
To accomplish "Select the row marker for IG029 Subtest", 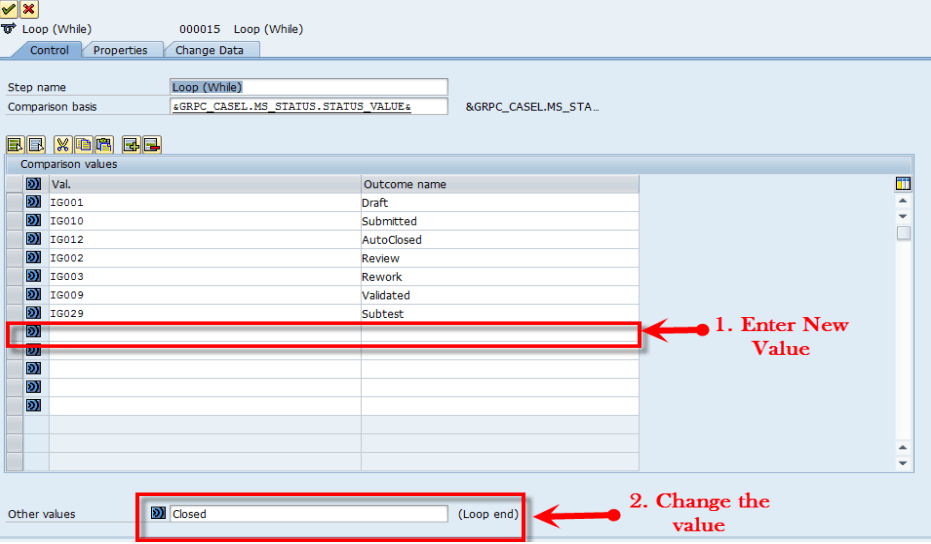I will coord(15,313).
